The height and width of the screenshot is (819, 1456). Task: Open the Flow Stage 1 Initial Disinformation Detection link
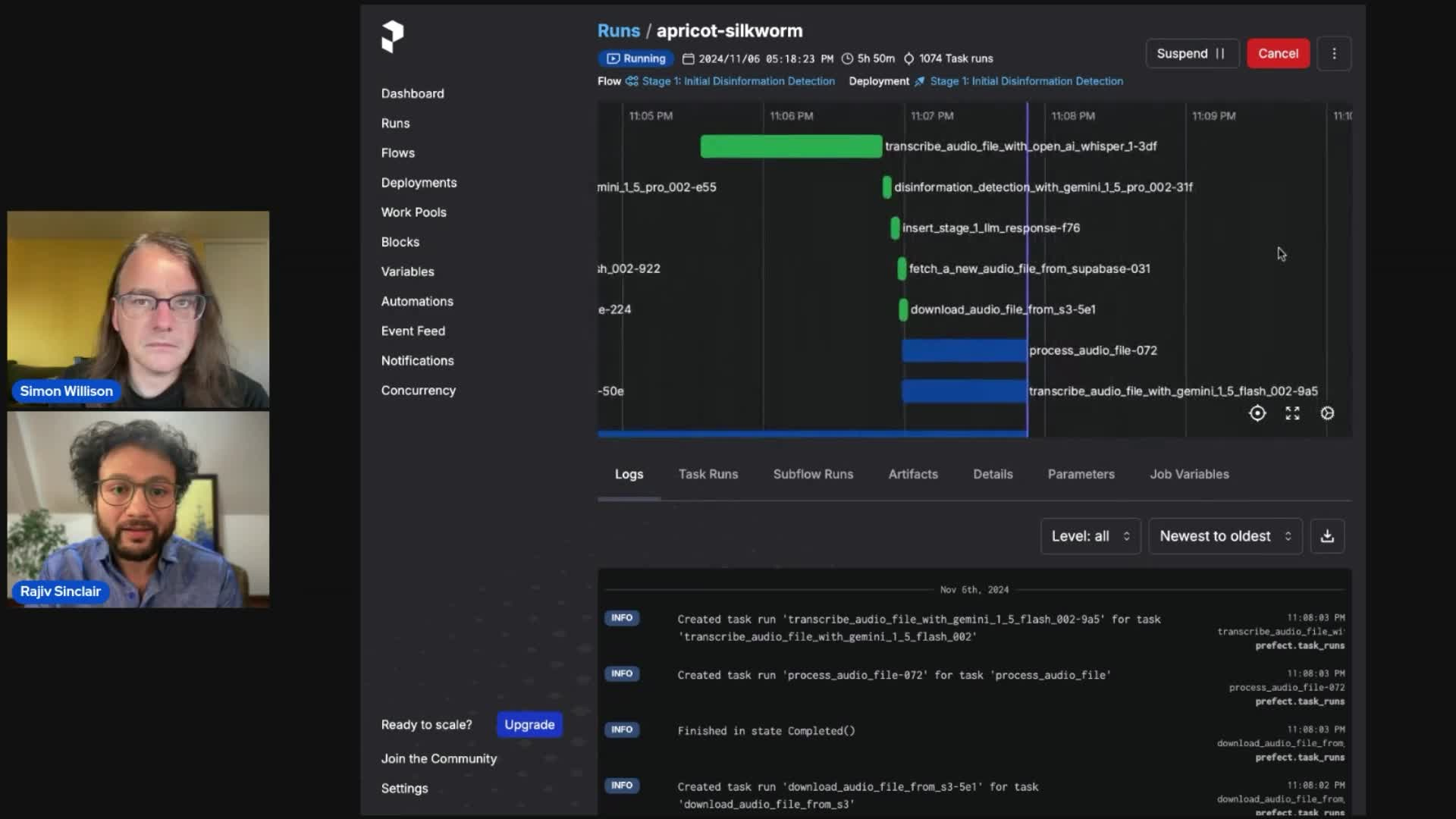tap(738, 81)
